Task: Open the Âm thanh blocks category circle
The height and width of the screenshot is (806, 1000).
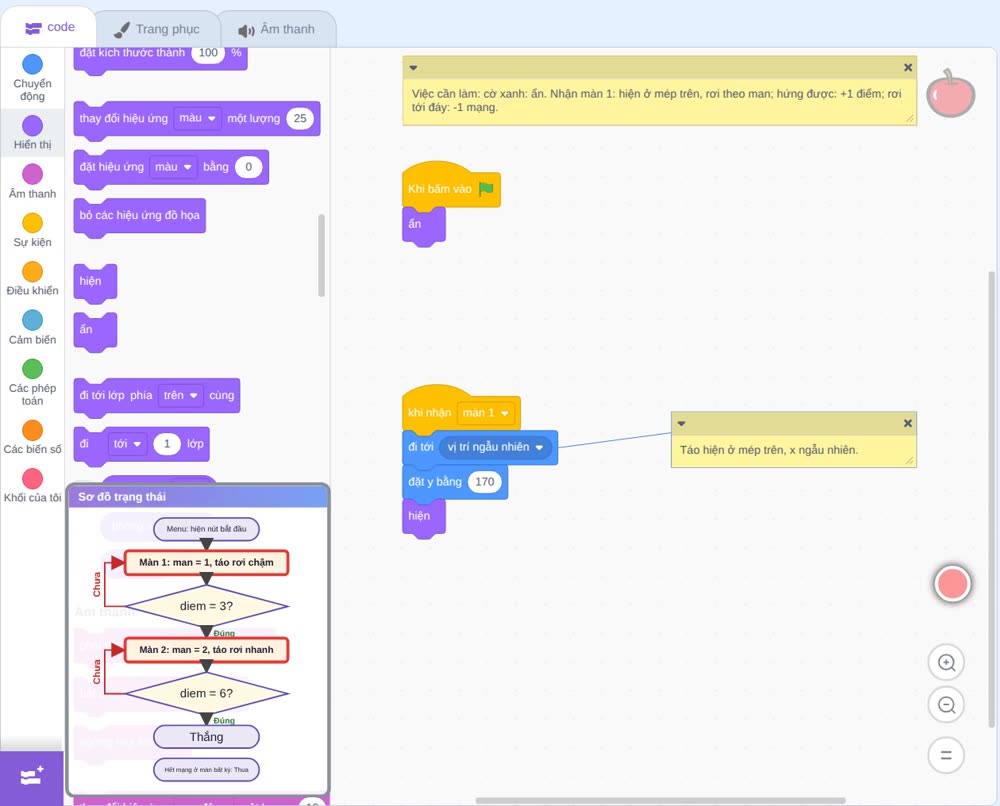Action: (x=33, y=174)
